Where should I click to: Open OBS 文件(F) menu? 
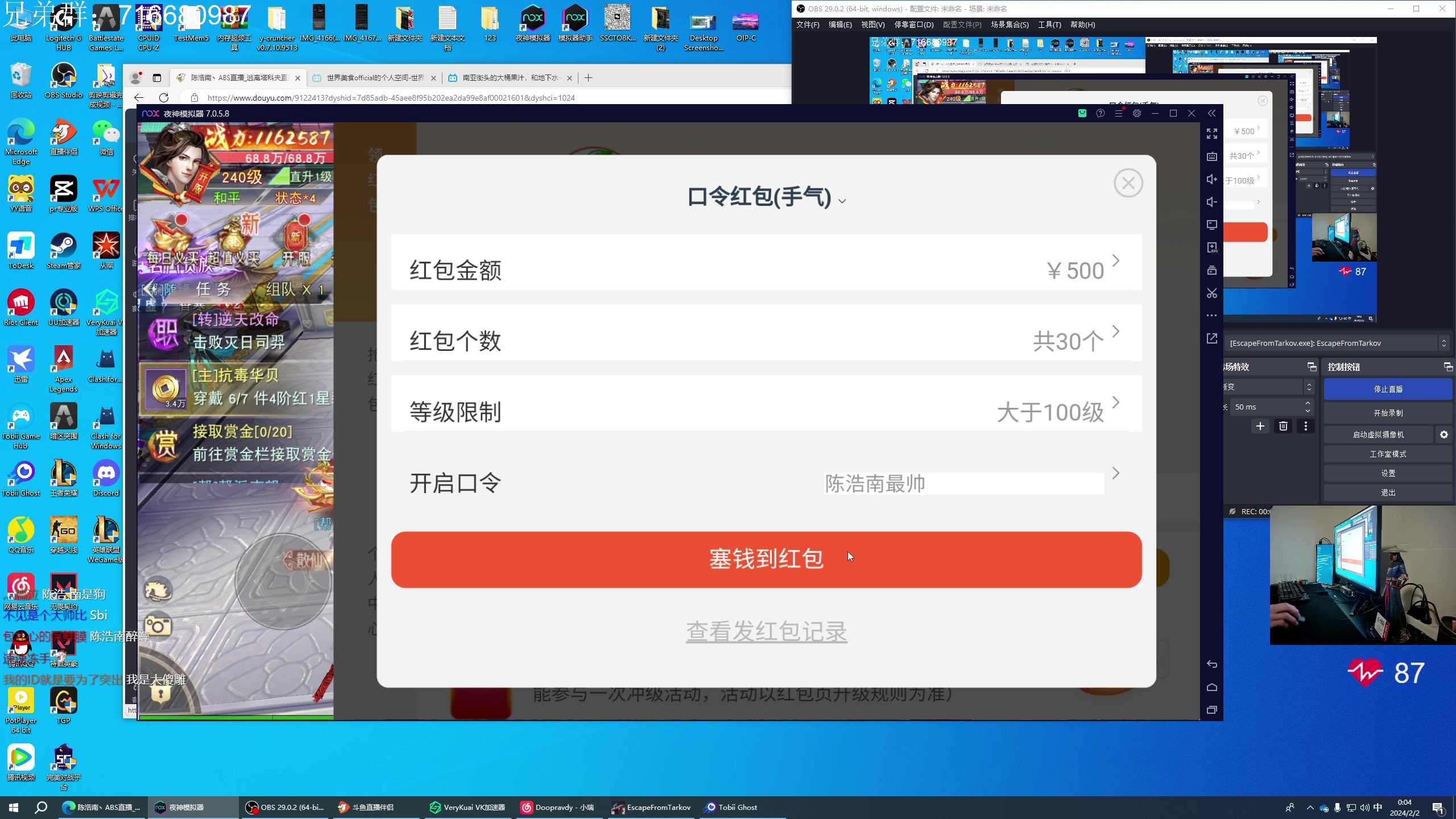[808, 24]
